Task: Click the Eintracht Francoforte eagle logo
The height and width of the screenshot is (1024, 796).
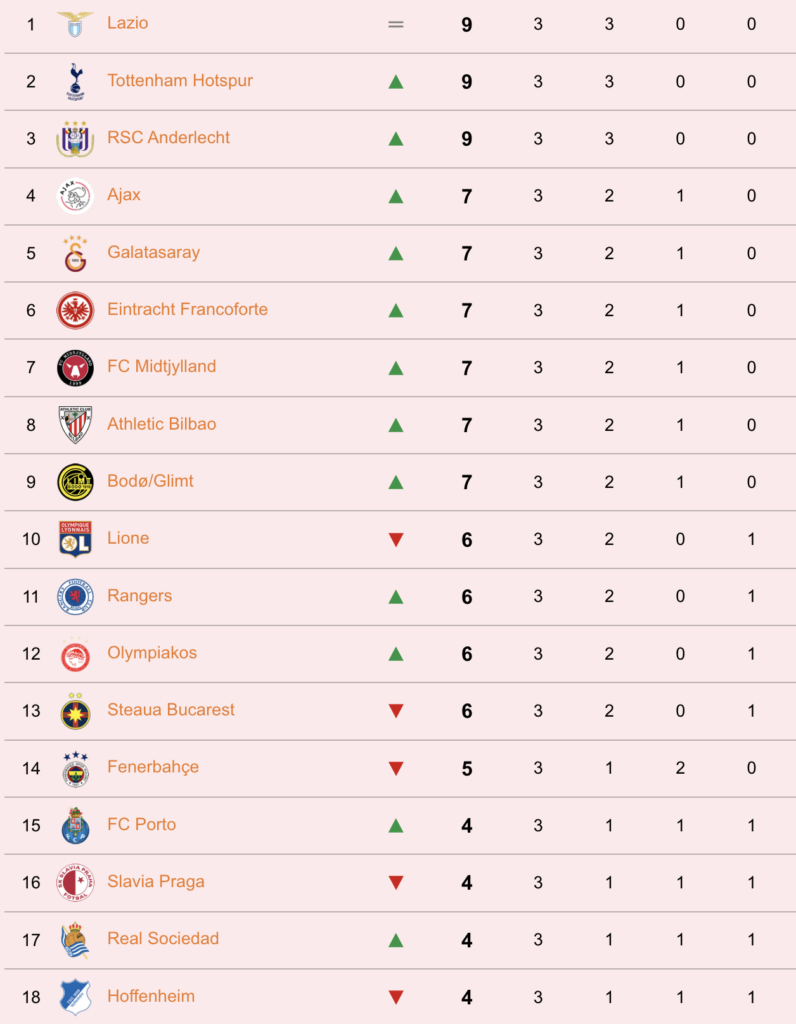Action: 75,310
